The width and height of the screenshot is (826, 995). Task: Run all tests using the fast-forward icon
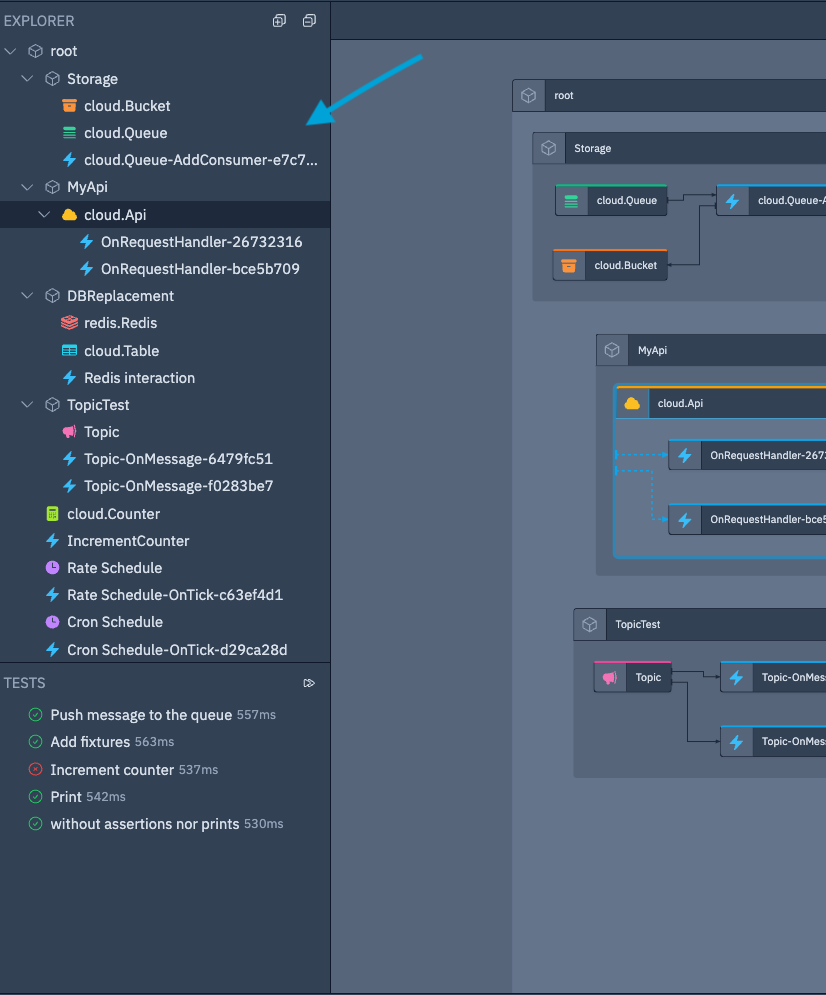pos(310,683)
